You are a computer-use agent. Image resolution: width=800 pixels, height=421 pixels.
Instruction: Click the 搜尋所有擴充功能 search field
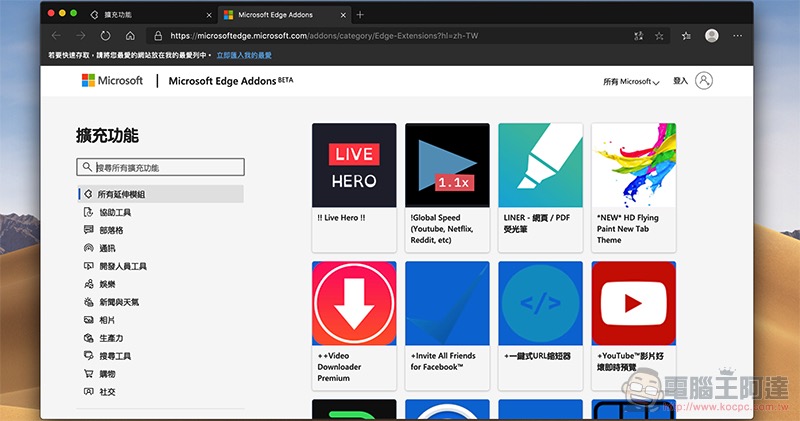160,168
